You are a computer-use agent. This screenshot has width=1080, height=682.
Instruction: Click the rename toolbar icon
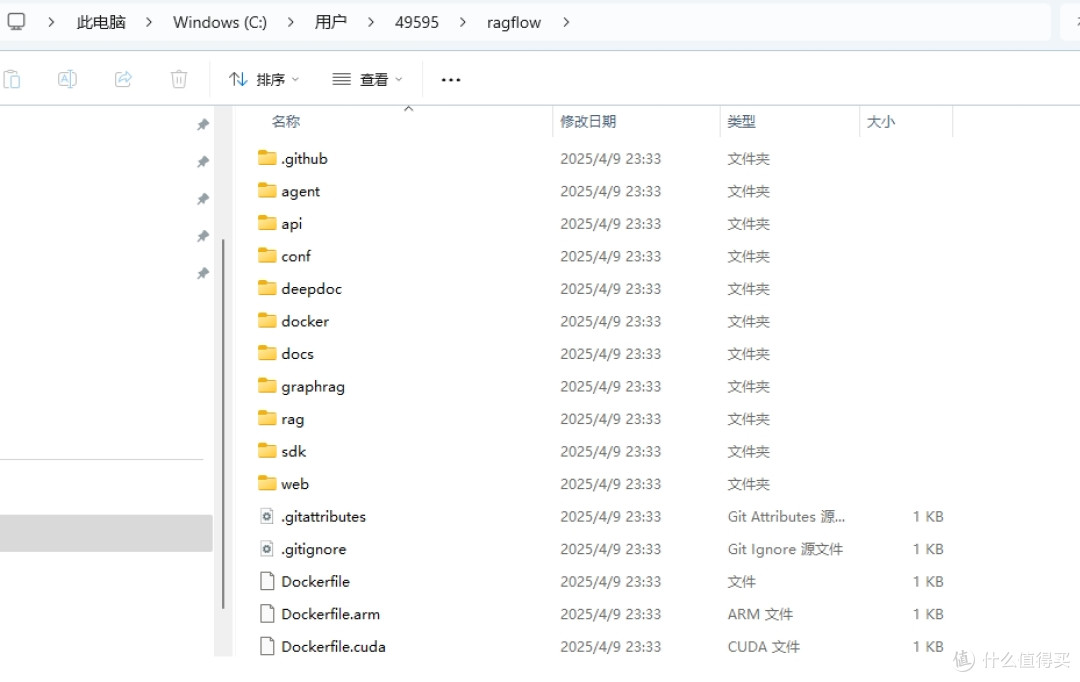tap(67, 79)
